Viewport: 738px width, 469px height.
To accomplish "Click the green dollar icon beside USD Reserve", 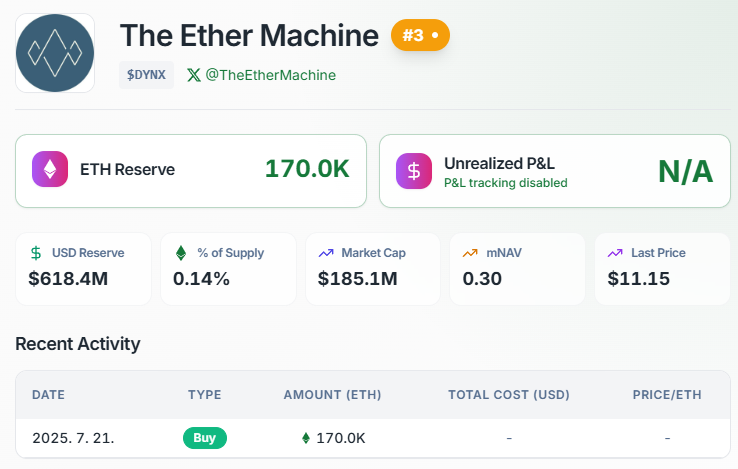I will tap(36, 253).
